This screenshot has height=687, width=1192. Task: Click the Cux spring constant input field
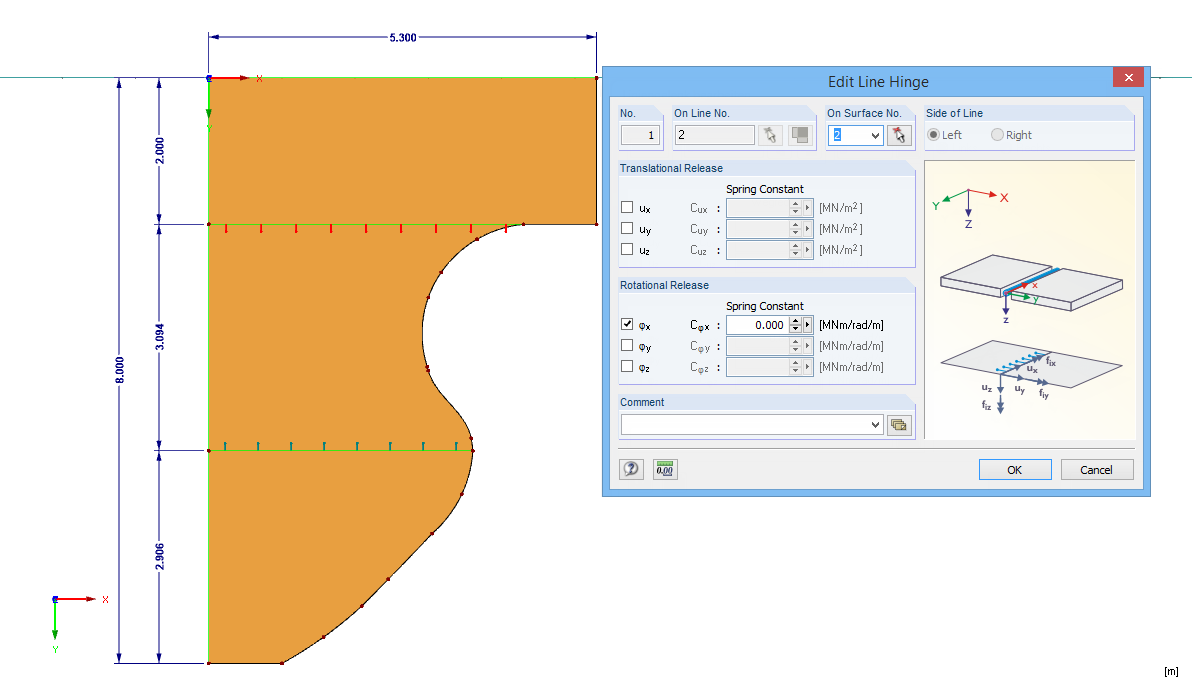click(x=758, y=208)
